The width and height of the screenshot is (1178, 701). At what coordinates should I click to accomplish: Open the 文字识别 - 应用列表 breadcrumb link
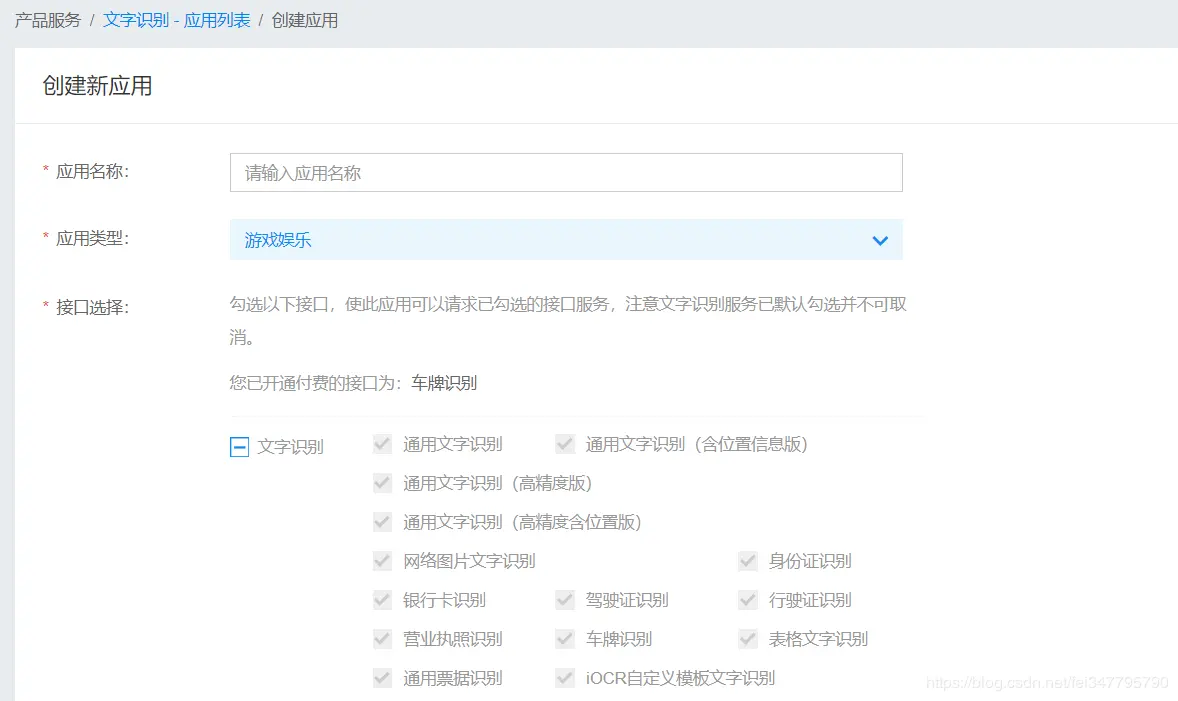tap(176, 20)
